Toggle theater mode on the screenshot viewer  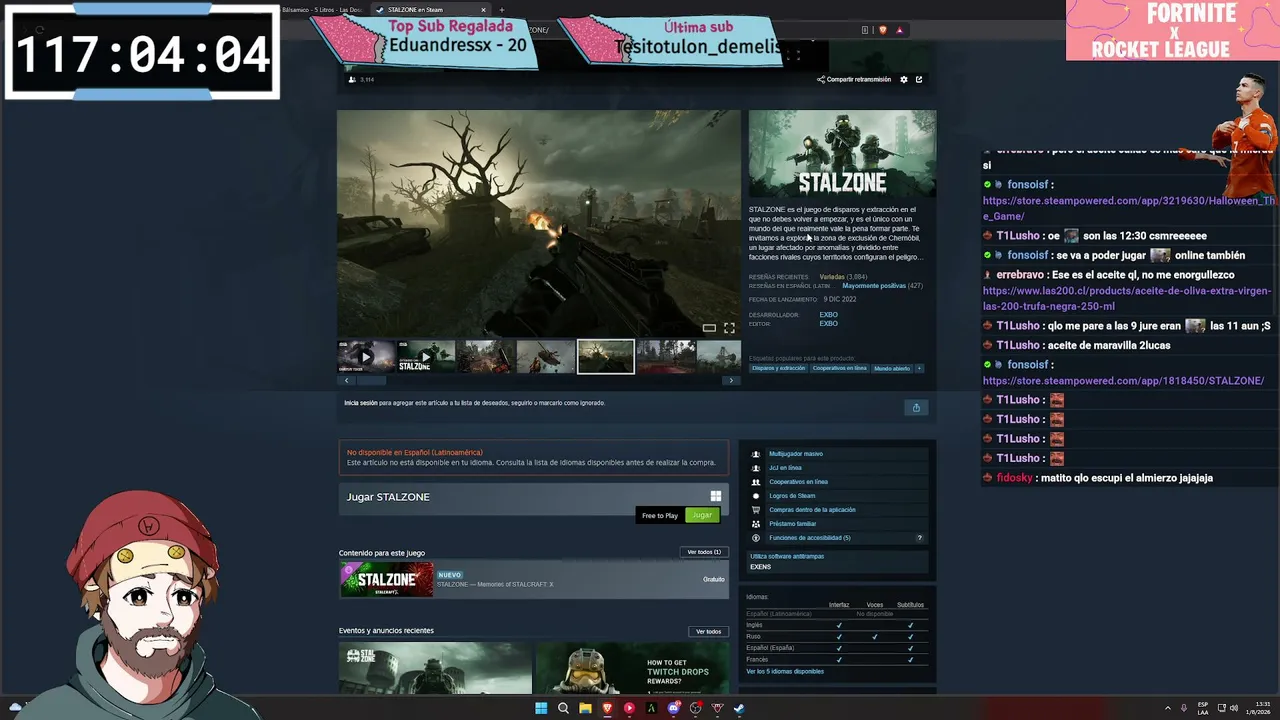709,328
